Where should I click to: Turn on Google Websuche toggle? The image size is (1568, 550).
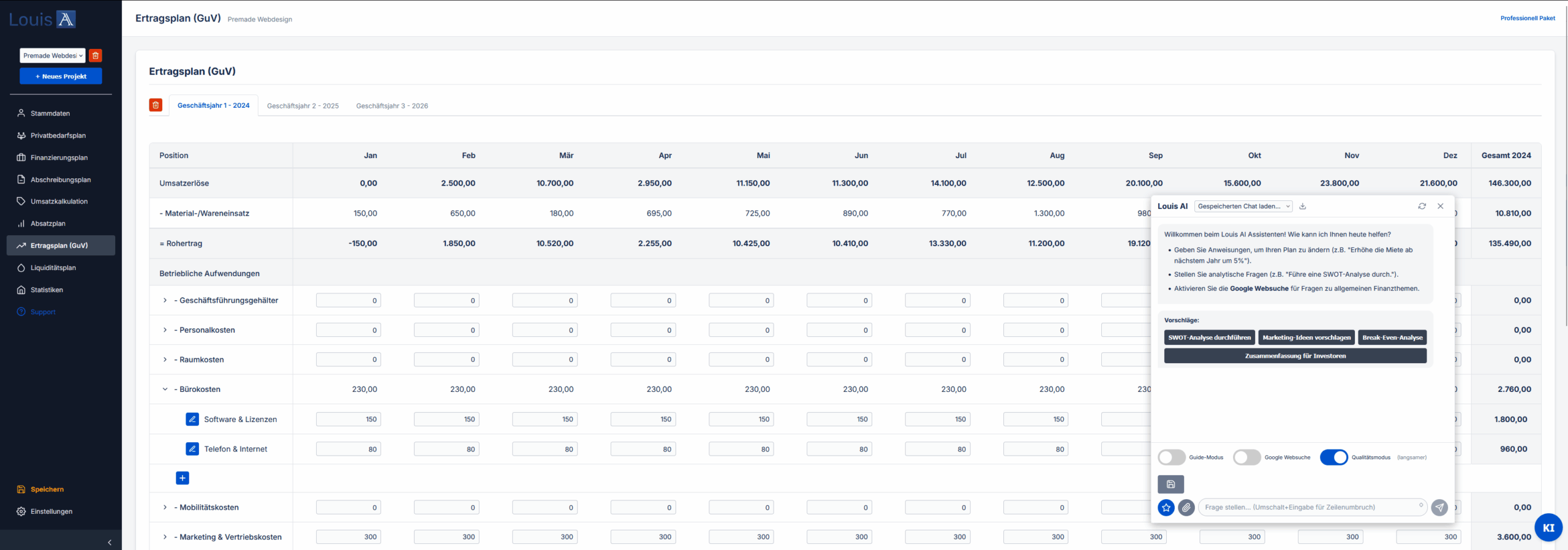[1246, 458]
